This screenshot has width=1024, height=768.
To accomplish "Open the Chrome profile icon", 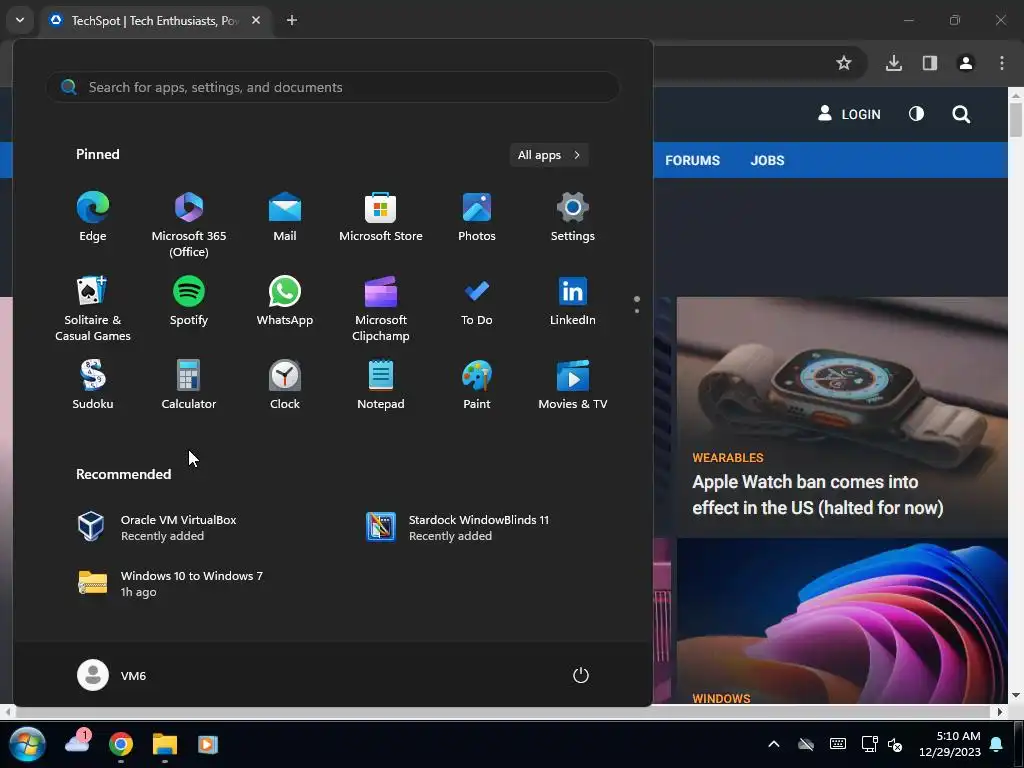I will coord(965,63).
